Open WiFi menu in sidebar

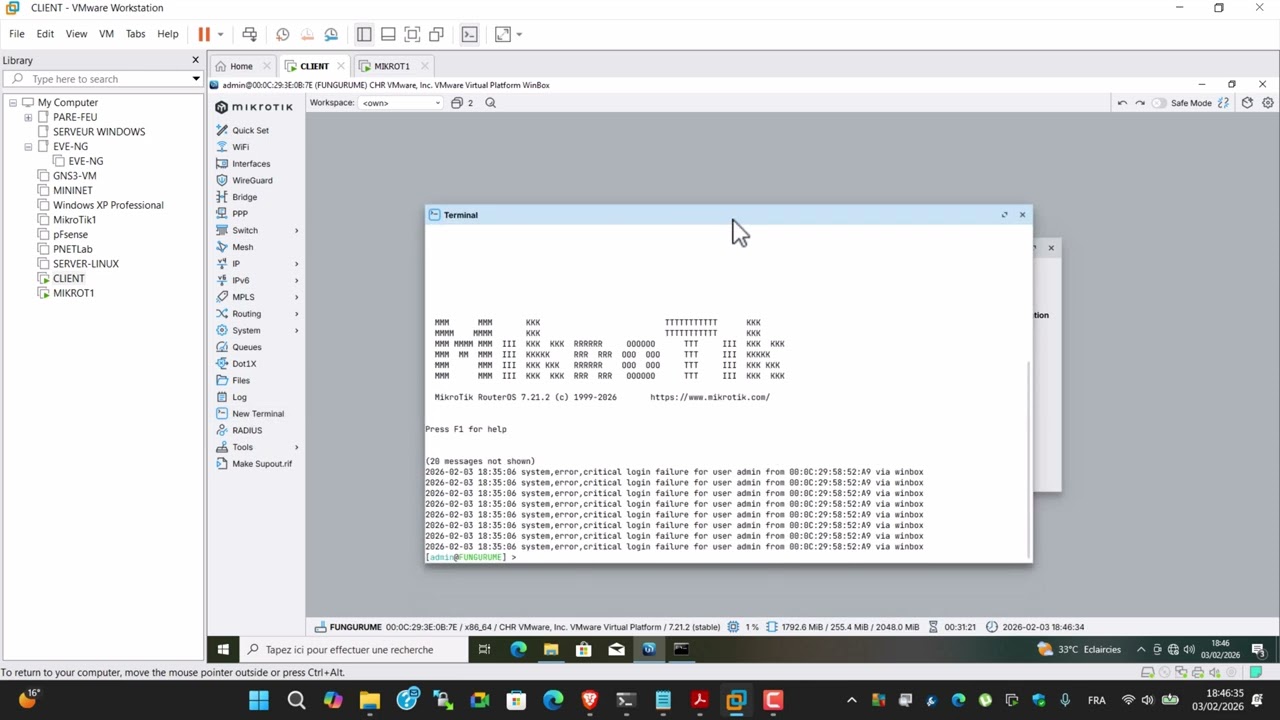pyautogui.click(x=240, y=147)
